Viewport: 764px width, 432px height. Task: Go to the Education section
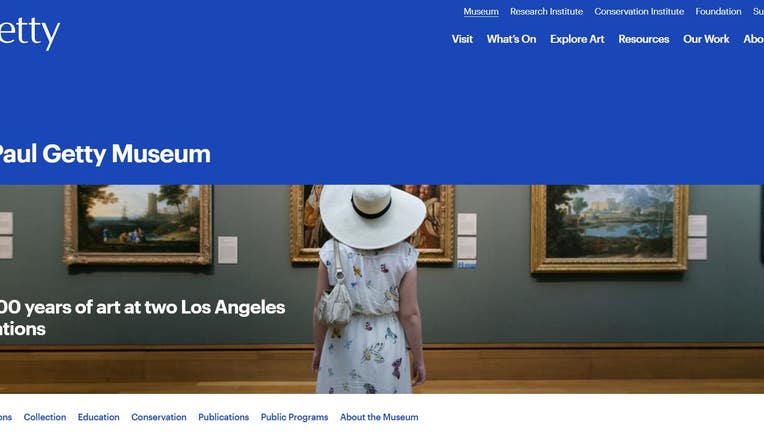pyautogui.click(x=98, y=417)
